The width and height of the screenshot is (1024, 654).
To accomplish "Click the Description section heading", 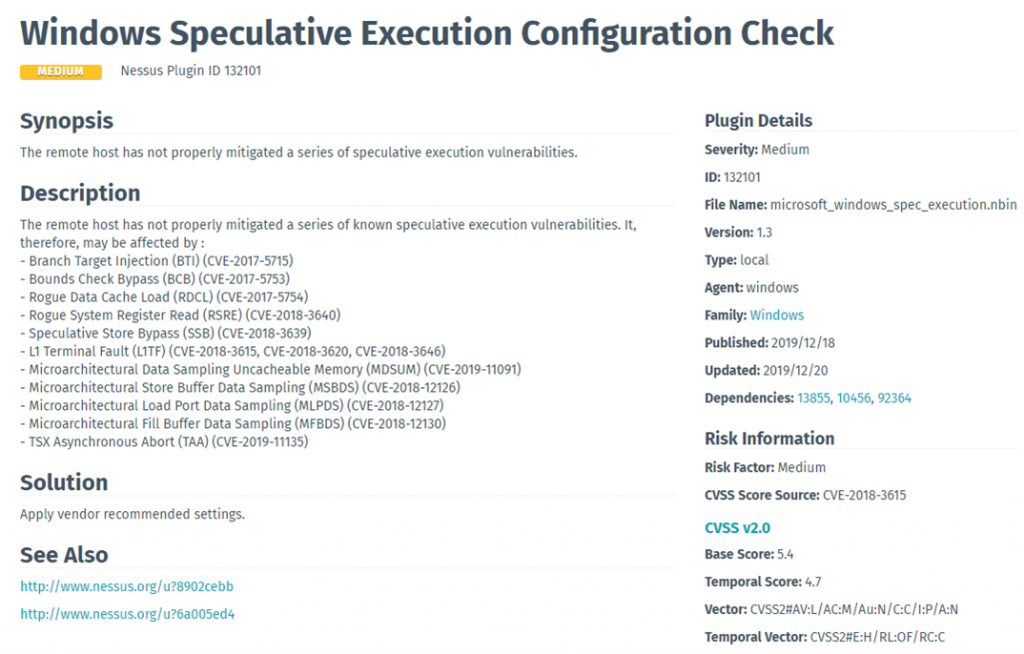I will [80, 193].
